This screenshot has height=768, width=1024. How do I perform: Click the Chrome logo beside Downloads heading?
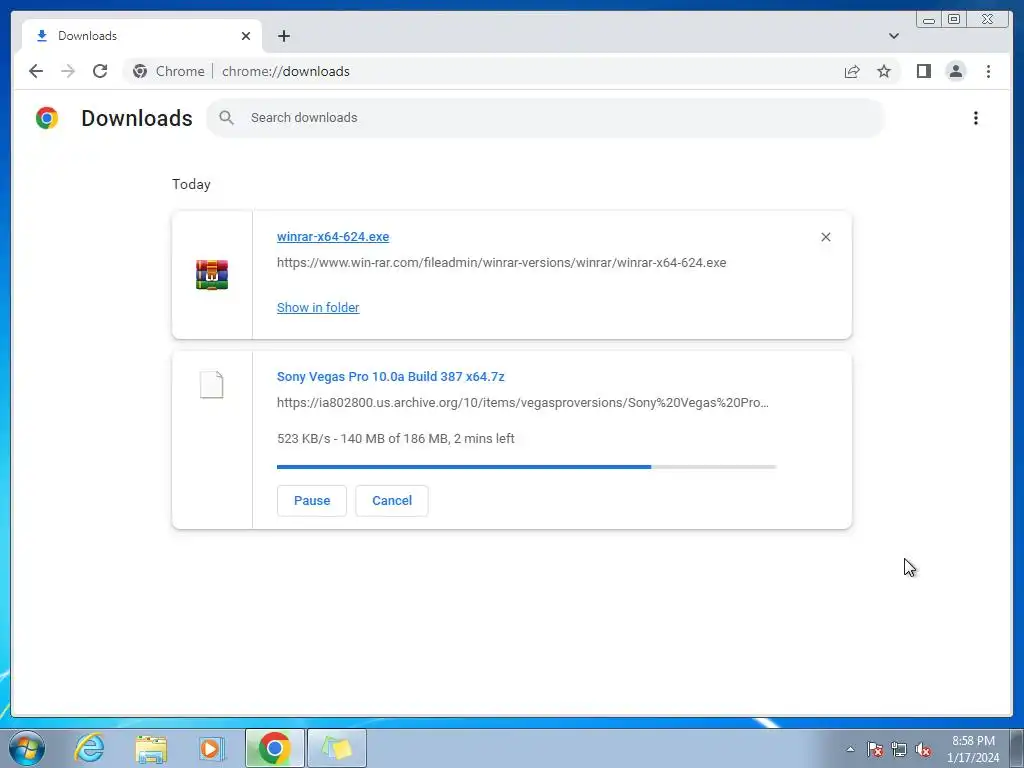coord(47,118)
